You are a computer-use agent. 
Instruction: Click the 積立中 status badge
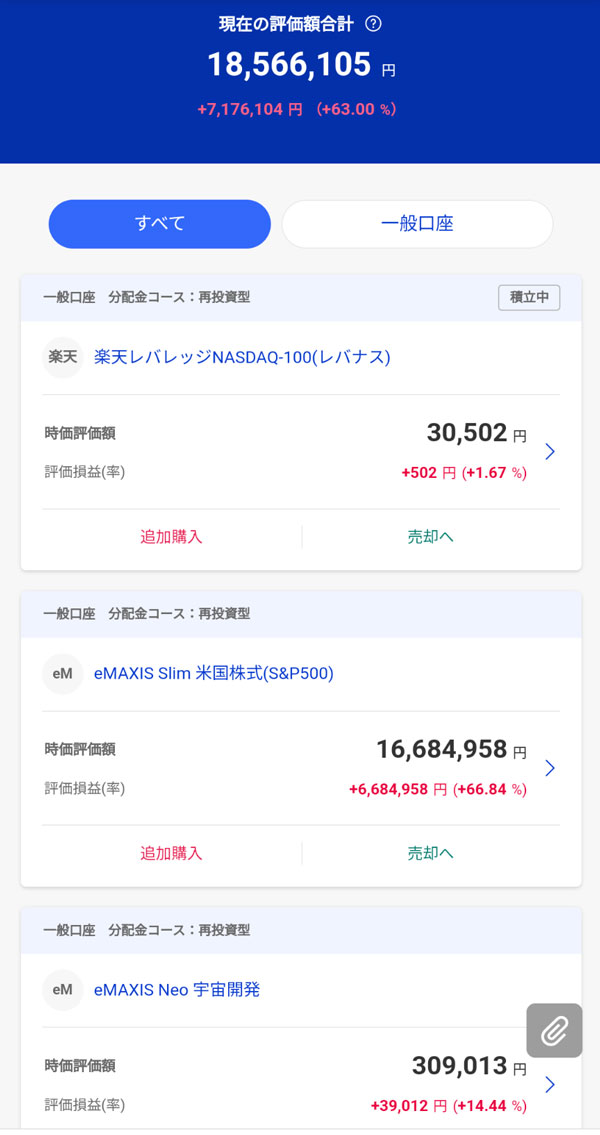(x=529, y=297)
